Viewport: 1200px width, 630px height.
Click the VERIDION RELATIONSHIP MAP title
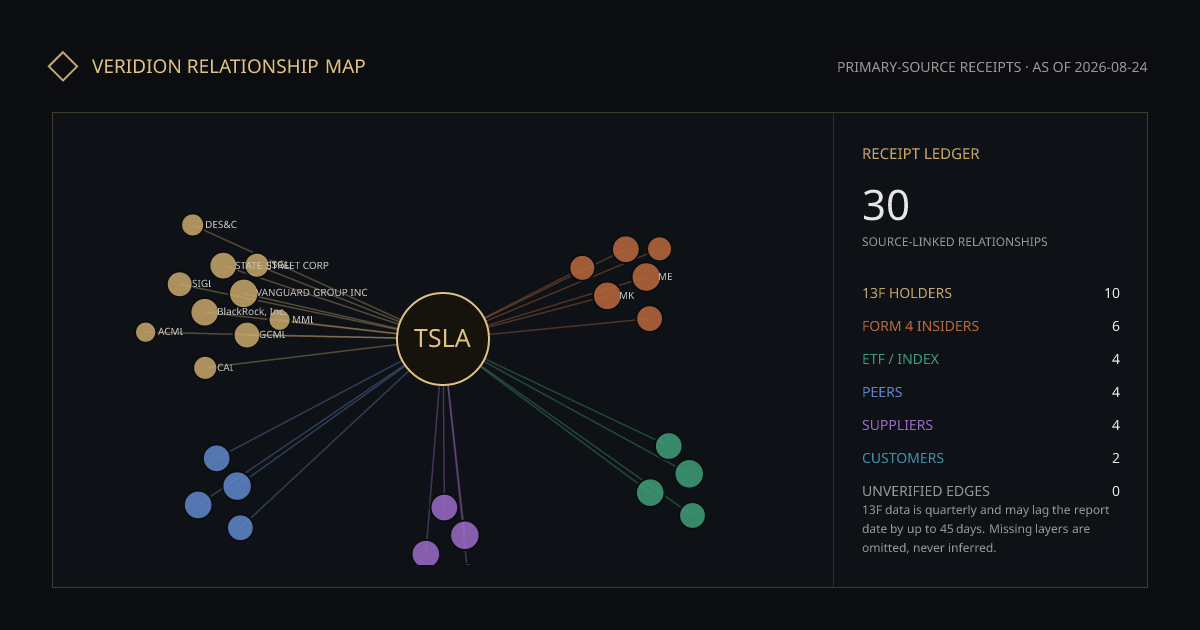pos(229,66)
